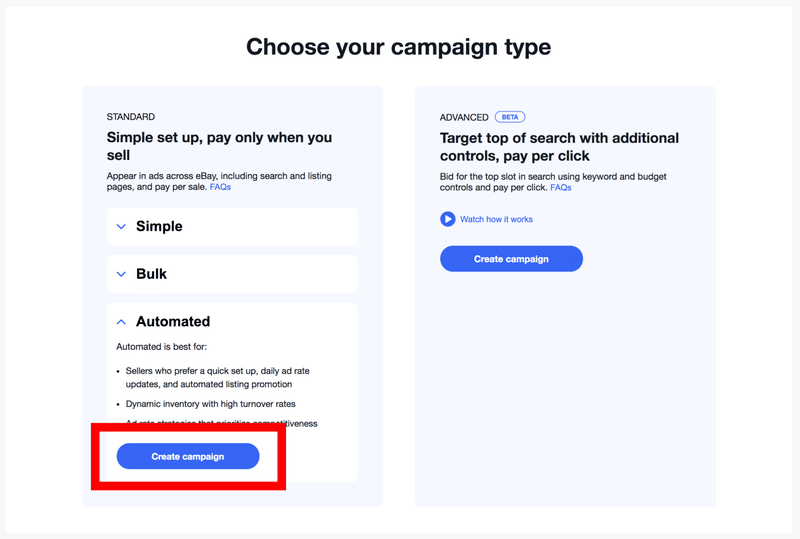Screen dimensions: 800x539
Task: Create campaign under Automated section
Action: click(188, 456)
